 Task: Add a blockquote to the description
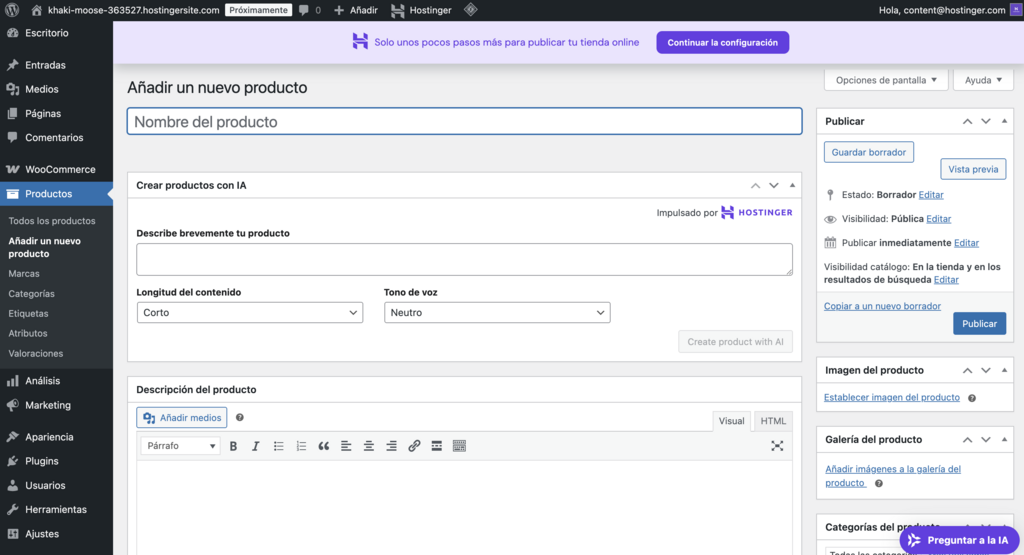324,446
